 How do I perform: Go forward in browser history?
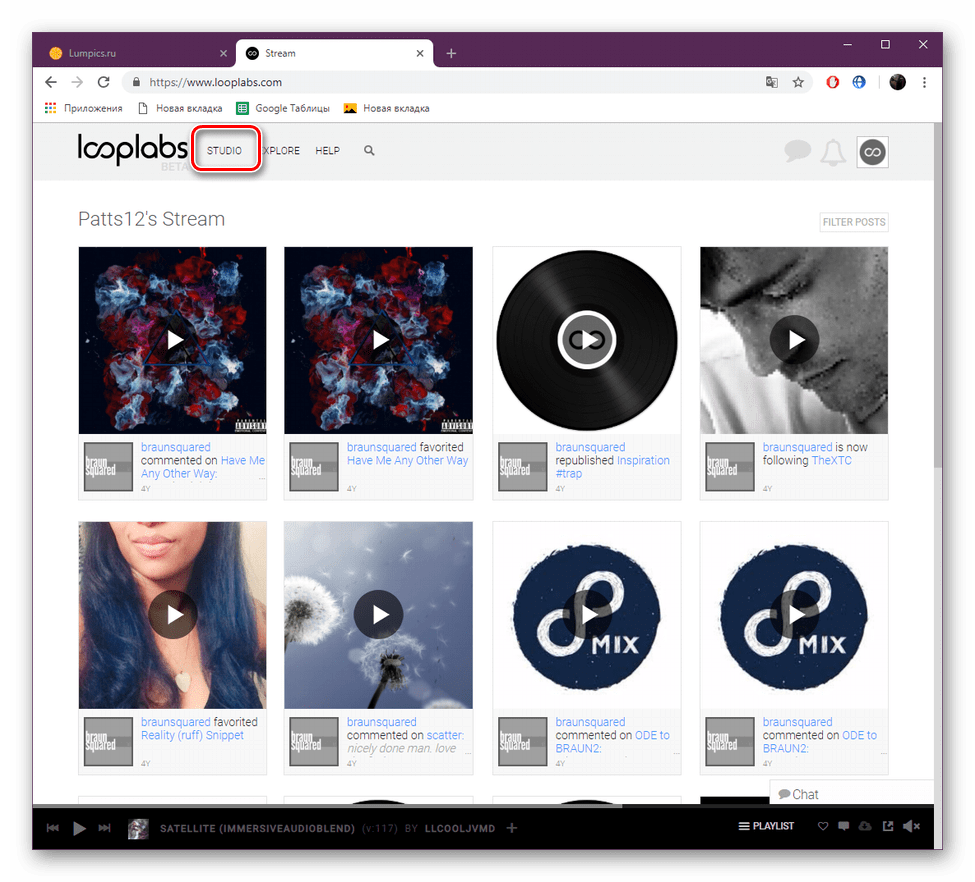tap(77, 82)
